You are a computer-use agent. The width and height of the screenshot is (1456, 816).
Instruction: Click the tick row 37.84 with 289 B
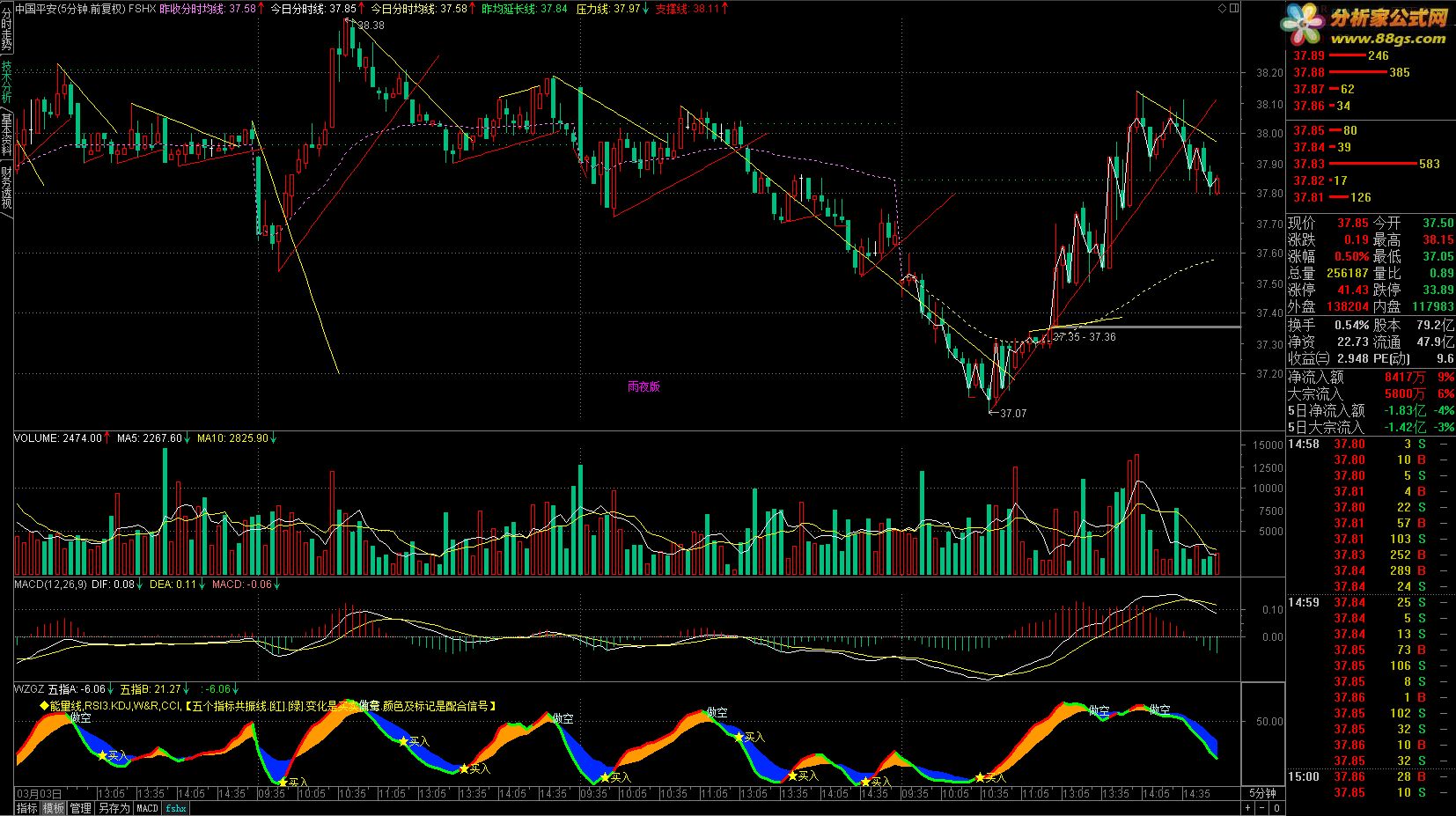tap(1371, 570)
